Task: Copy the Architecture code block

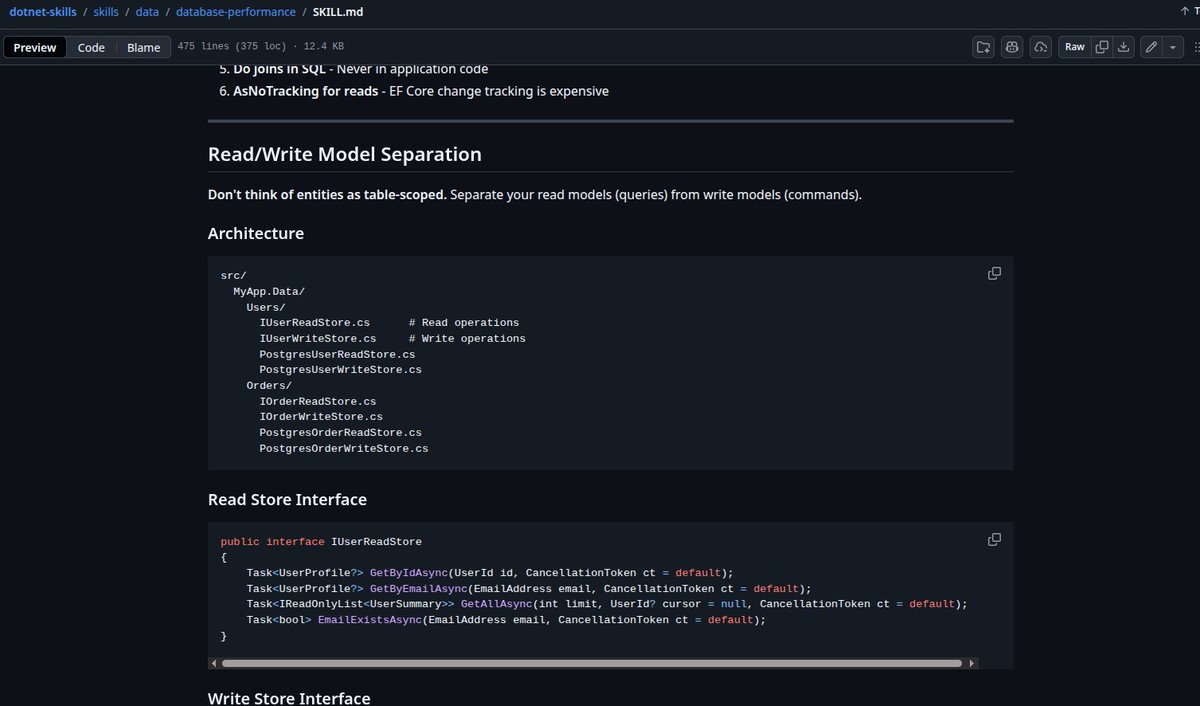Action: point(994,273)
